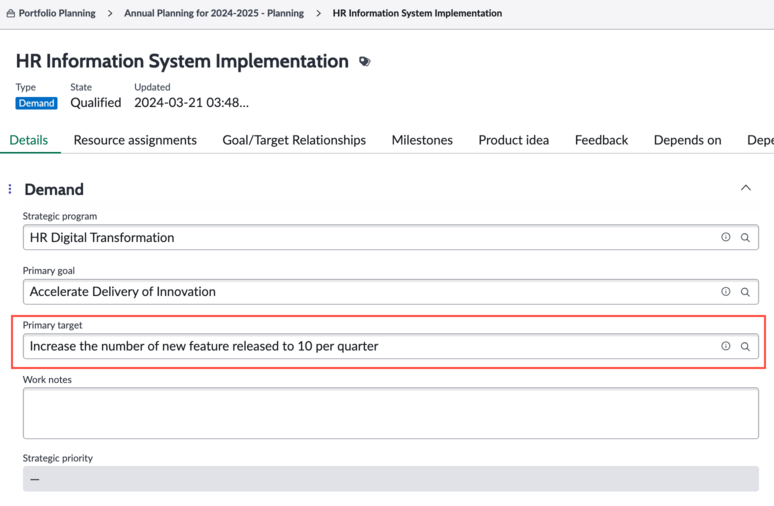Click the Portfolio Planning breadcrumb icon
This screenshot has height=506, width=774.
click(x=11, y=13)
